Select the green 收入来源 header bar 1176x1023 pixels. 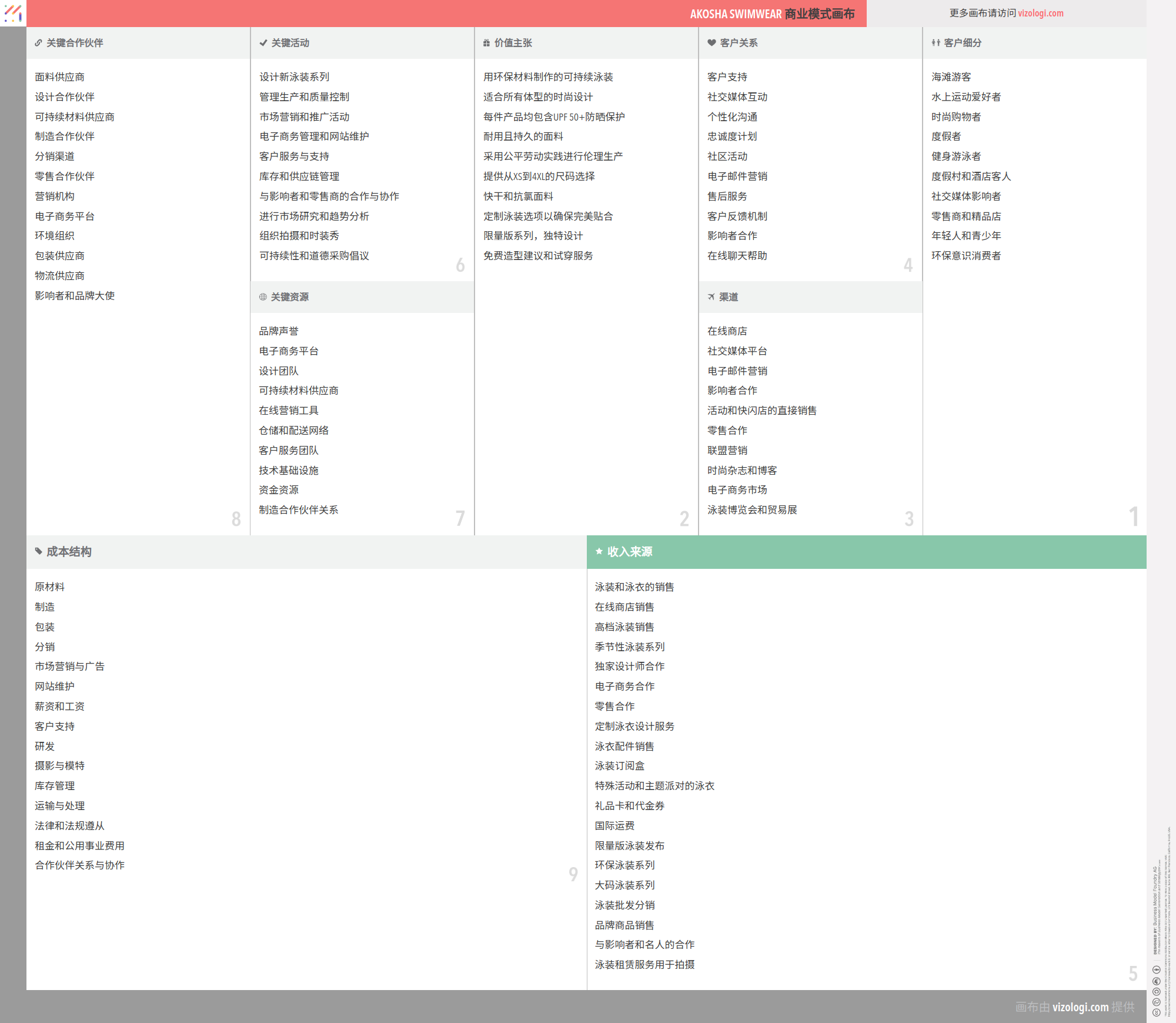point(866,552)
